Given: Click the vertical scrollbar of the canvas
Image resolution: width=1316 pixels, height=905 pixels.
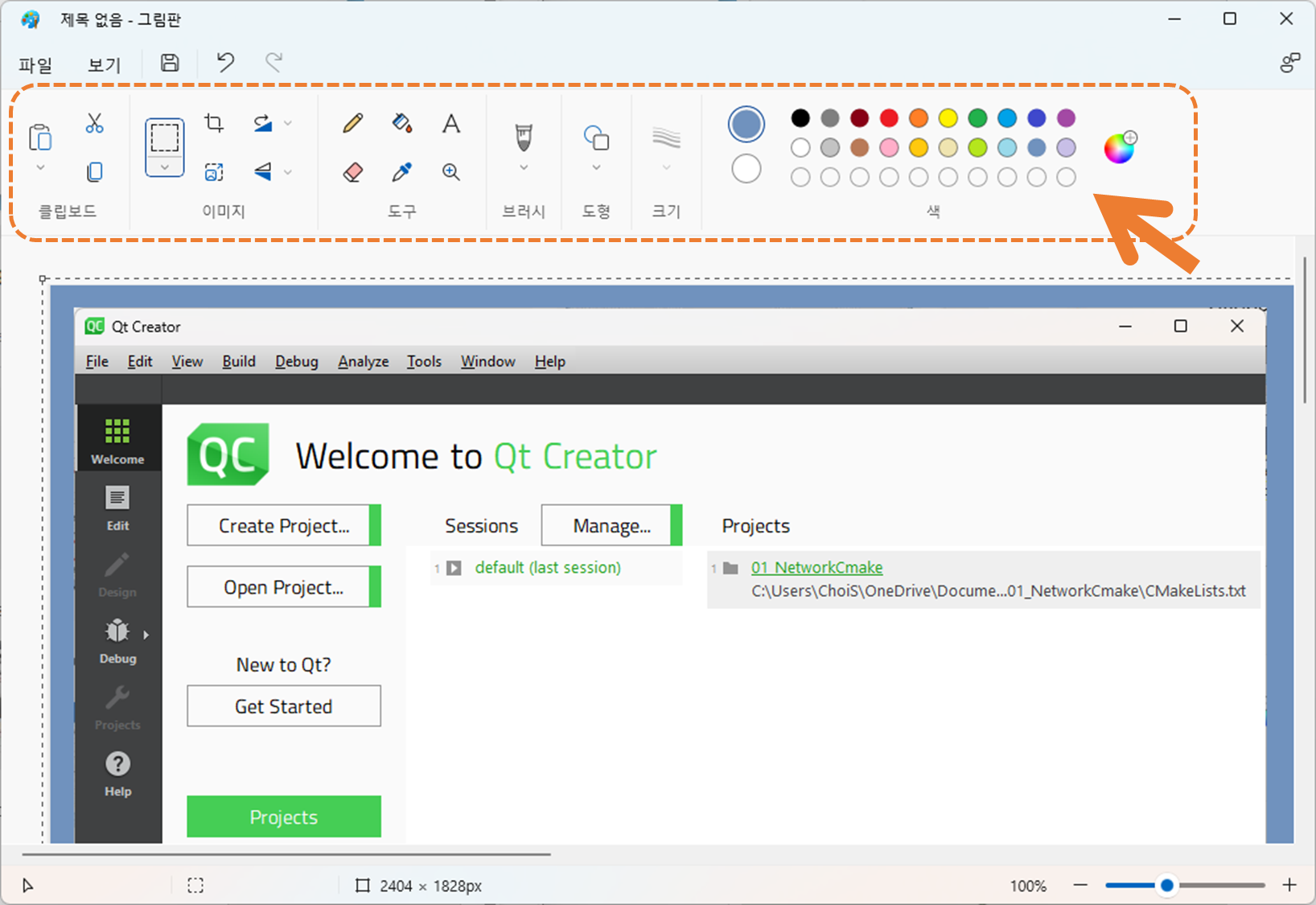Looking at the screenshot, I should click(x=1305, y=330).
